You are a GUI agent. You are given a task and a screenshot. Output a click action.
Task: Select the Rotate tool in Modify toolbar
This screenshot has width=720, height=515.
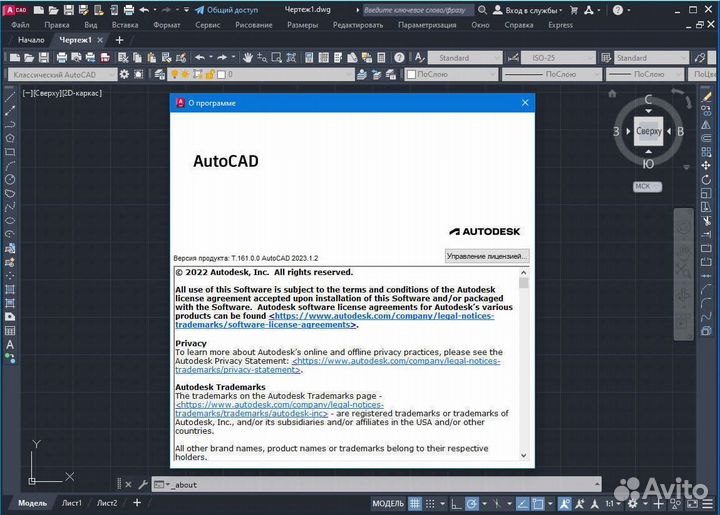click(x=706, y=179)
